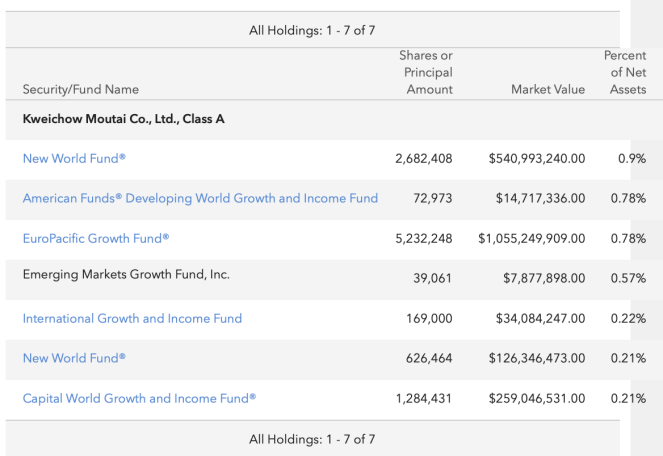The height and width of the screenshot is (456, 663).
Task: Click the Market Value column header
Action: 547,89
